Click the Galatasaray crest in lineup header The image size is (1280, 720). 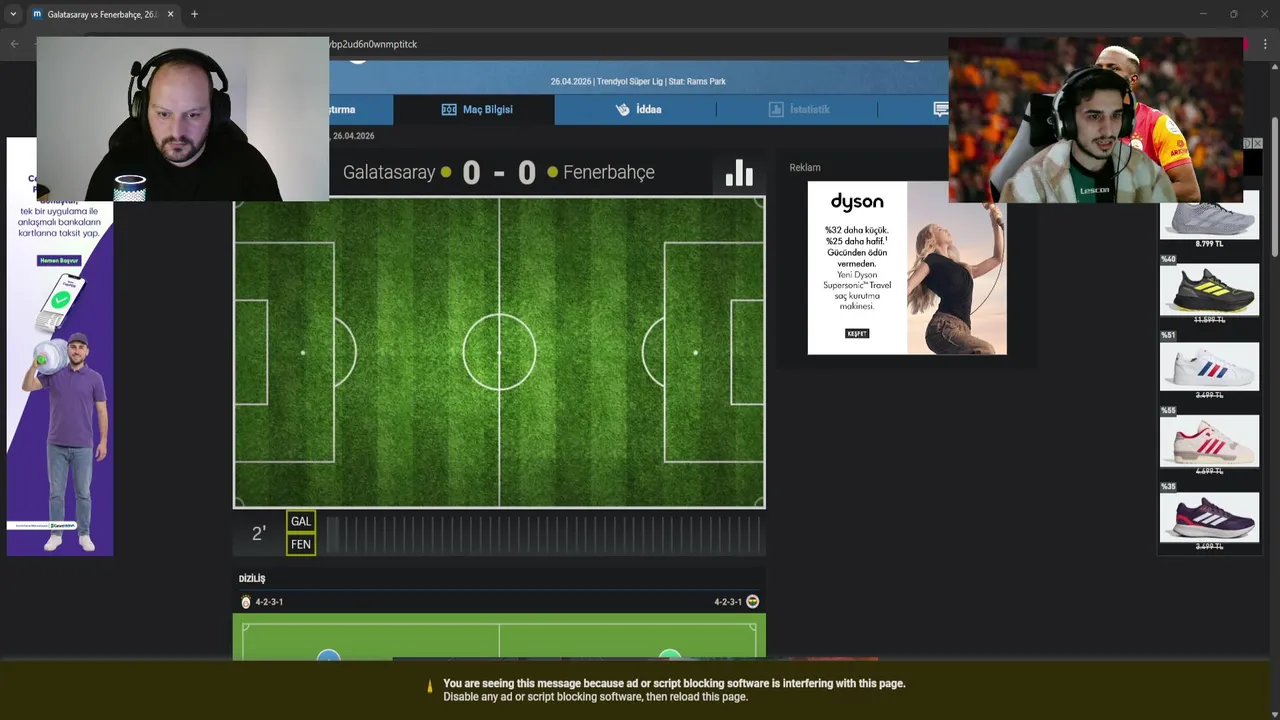tap(246, 602)
